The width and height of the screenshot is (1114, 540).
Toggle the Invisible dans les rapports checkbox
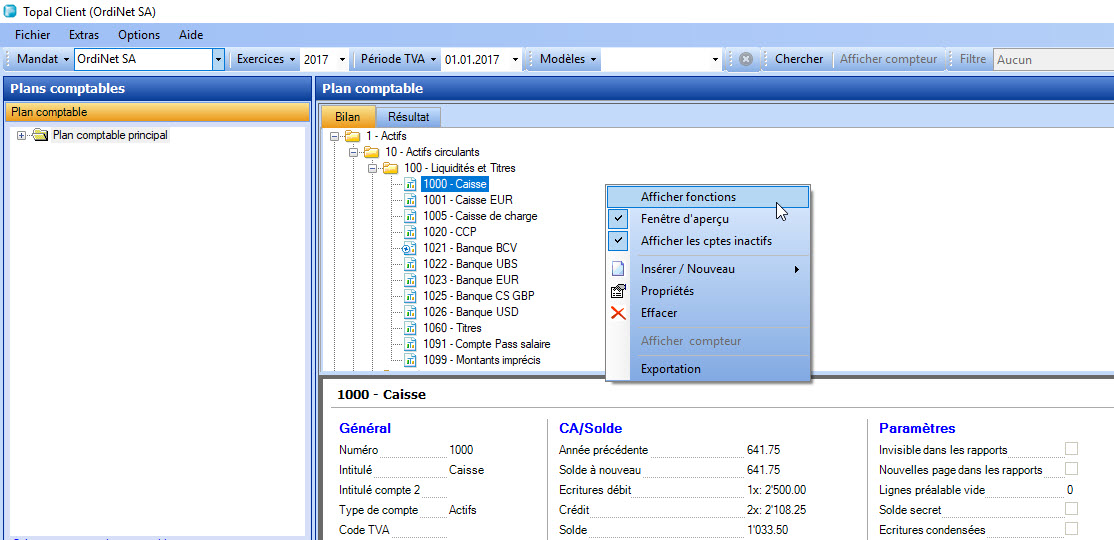(1071, 449)
